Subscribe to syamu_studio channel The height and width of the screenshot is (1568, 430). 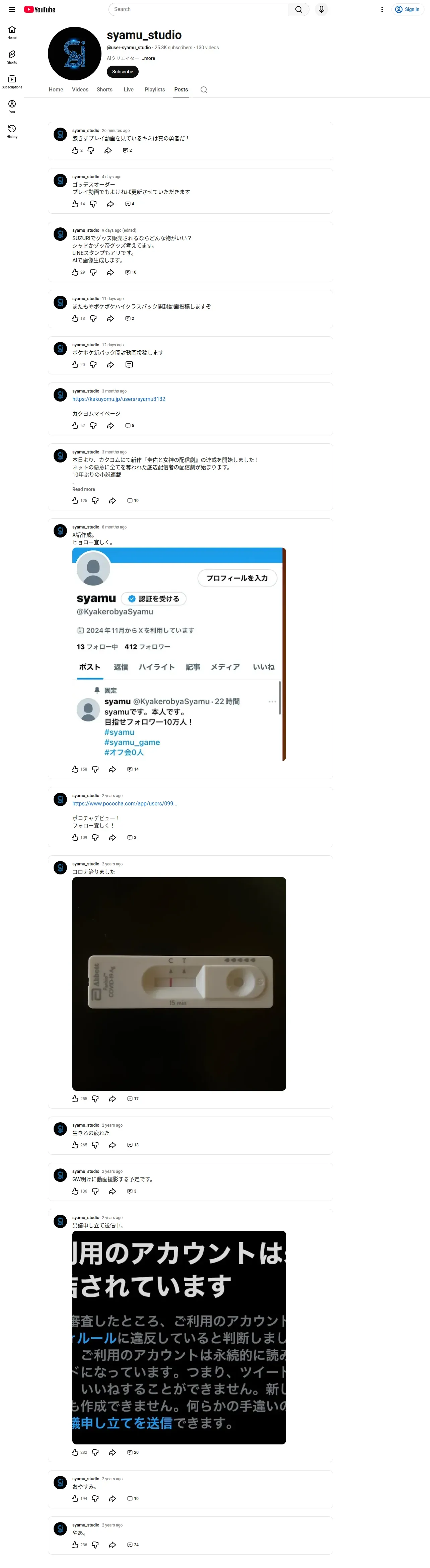click(x=123, y=72)
